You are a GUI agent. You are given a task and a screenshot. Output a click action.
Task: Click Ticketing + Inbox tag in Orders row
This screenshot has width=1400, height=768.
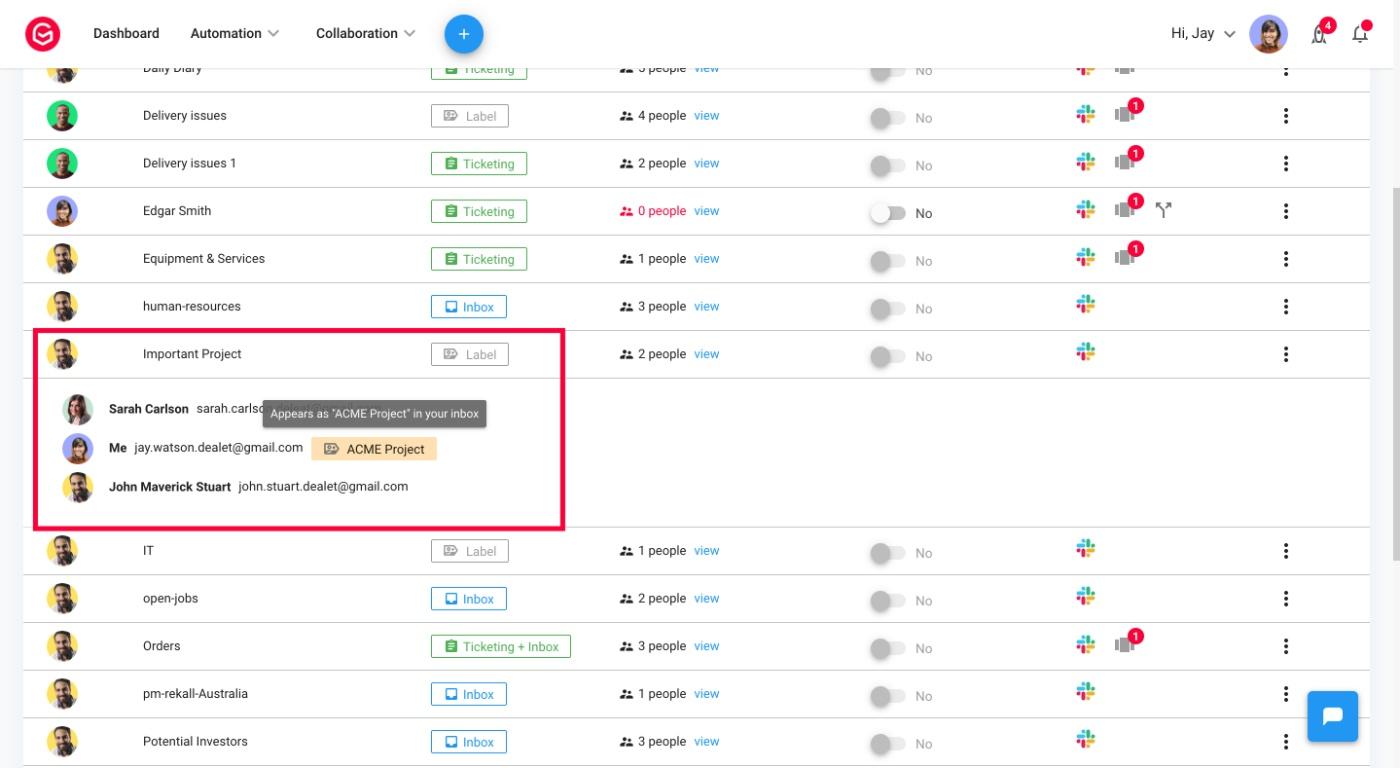tap(501, 646)
